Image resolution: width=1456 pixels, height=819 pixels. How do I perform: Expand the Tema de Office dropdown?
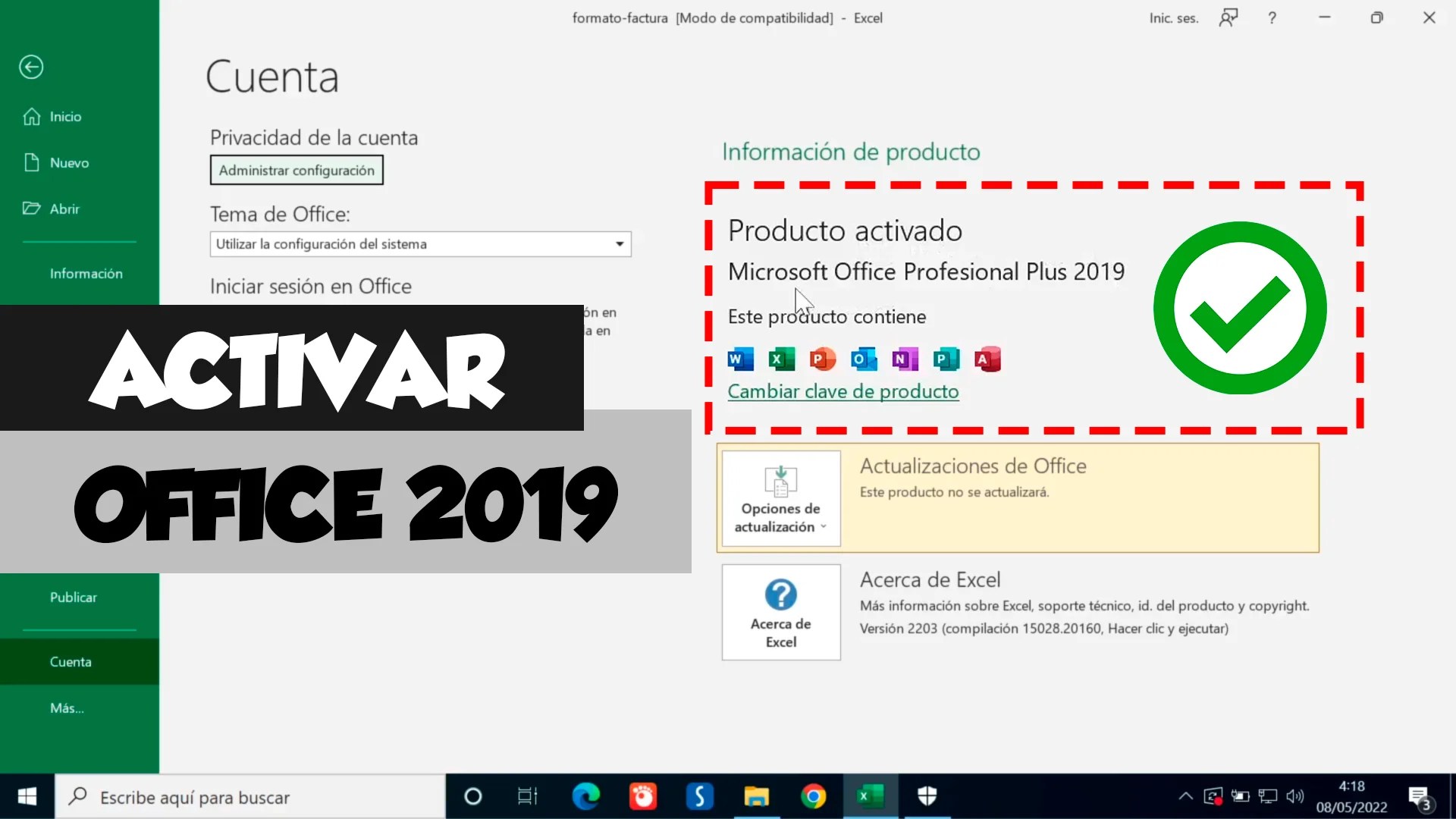pos(619,244)
